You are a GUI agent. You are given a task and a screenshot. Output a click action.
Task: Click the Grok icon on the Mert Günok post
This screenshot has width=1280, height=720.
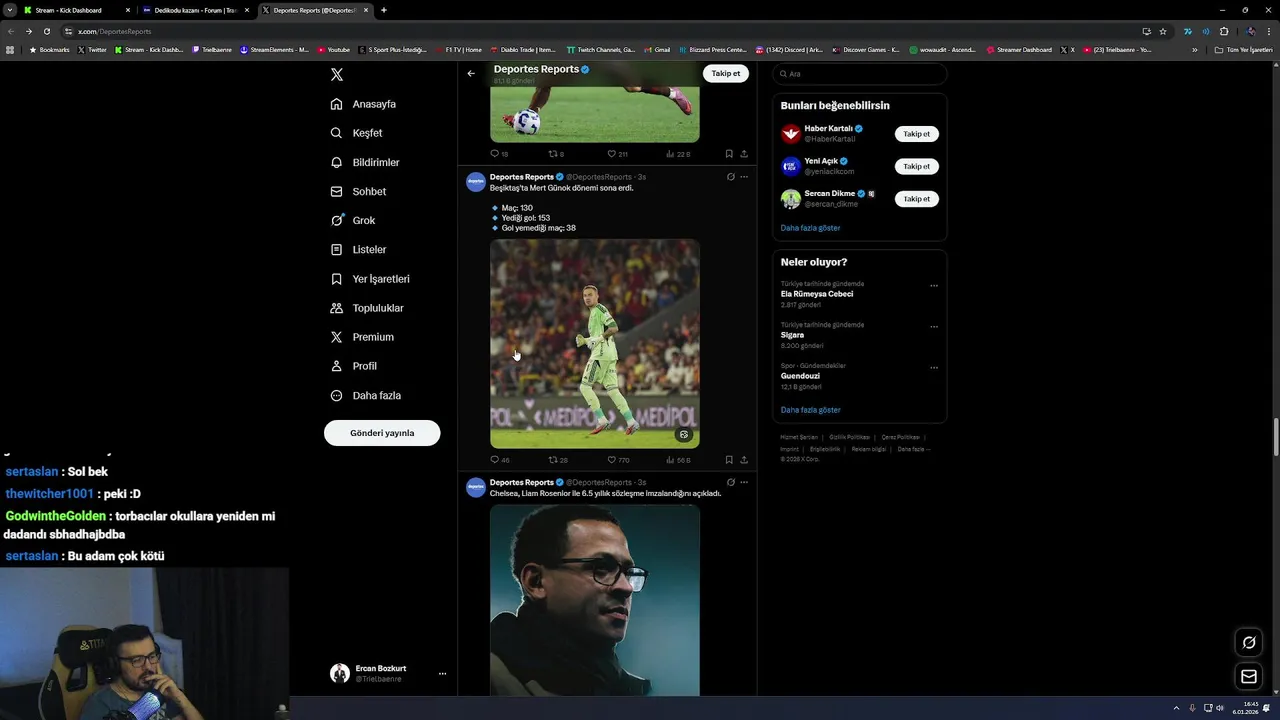tap(731, 177)
